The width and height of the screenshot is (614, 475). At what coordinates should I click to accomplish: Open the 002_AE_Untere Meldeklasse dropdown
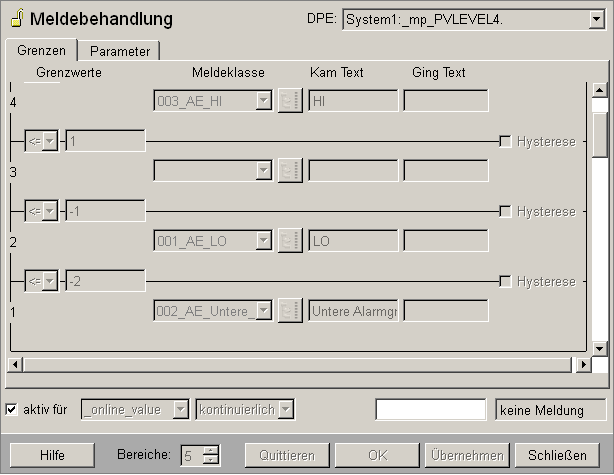click(264, 311)
